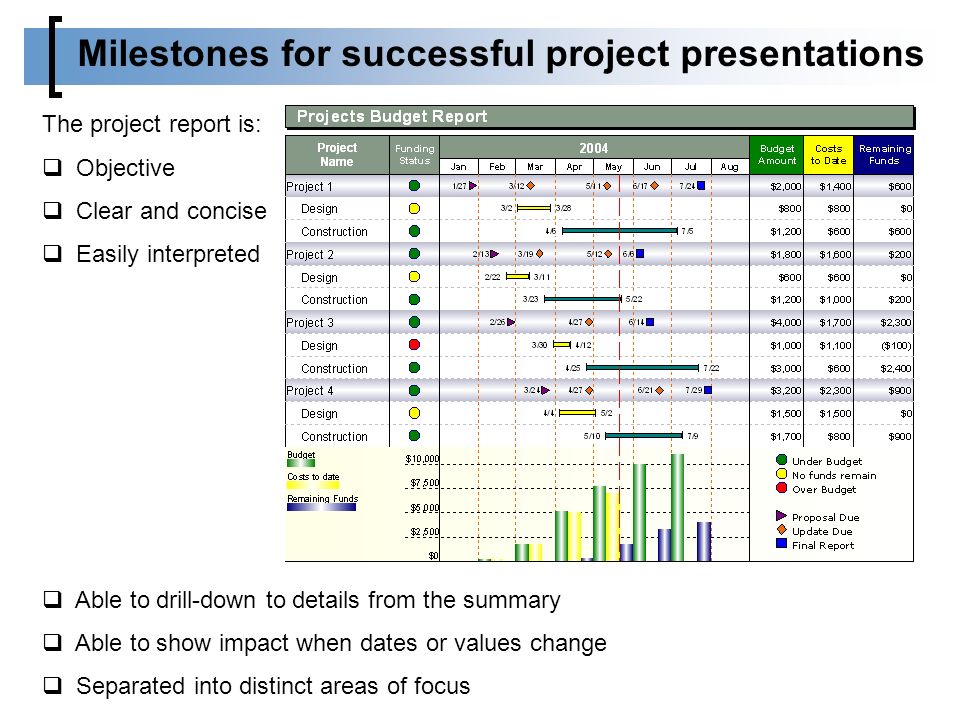Click Project 2 green funding status circle
960x720 pixels.
[414, 253]
